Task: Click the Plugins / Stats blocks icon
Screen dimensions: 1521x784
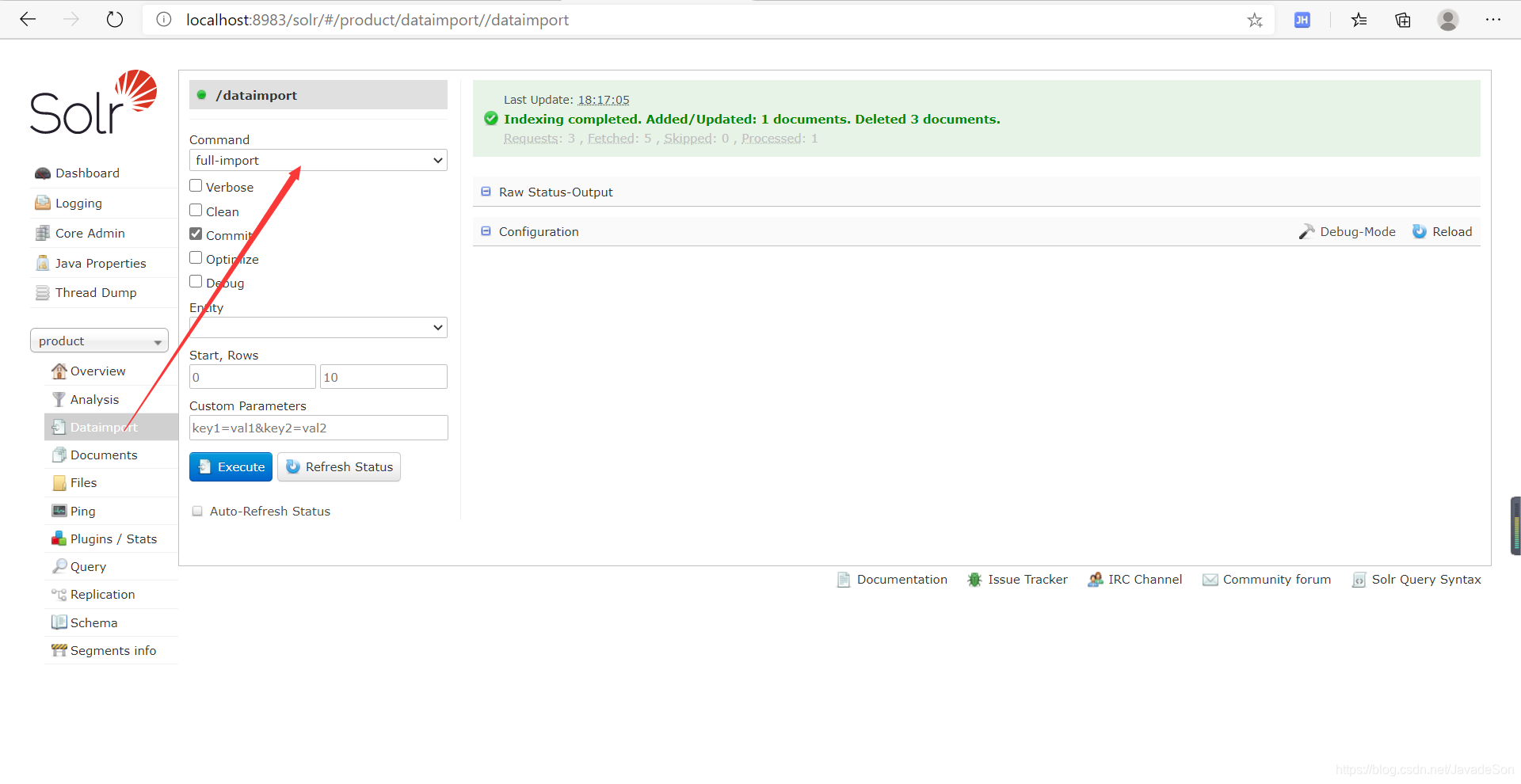Action: [59, 539]
